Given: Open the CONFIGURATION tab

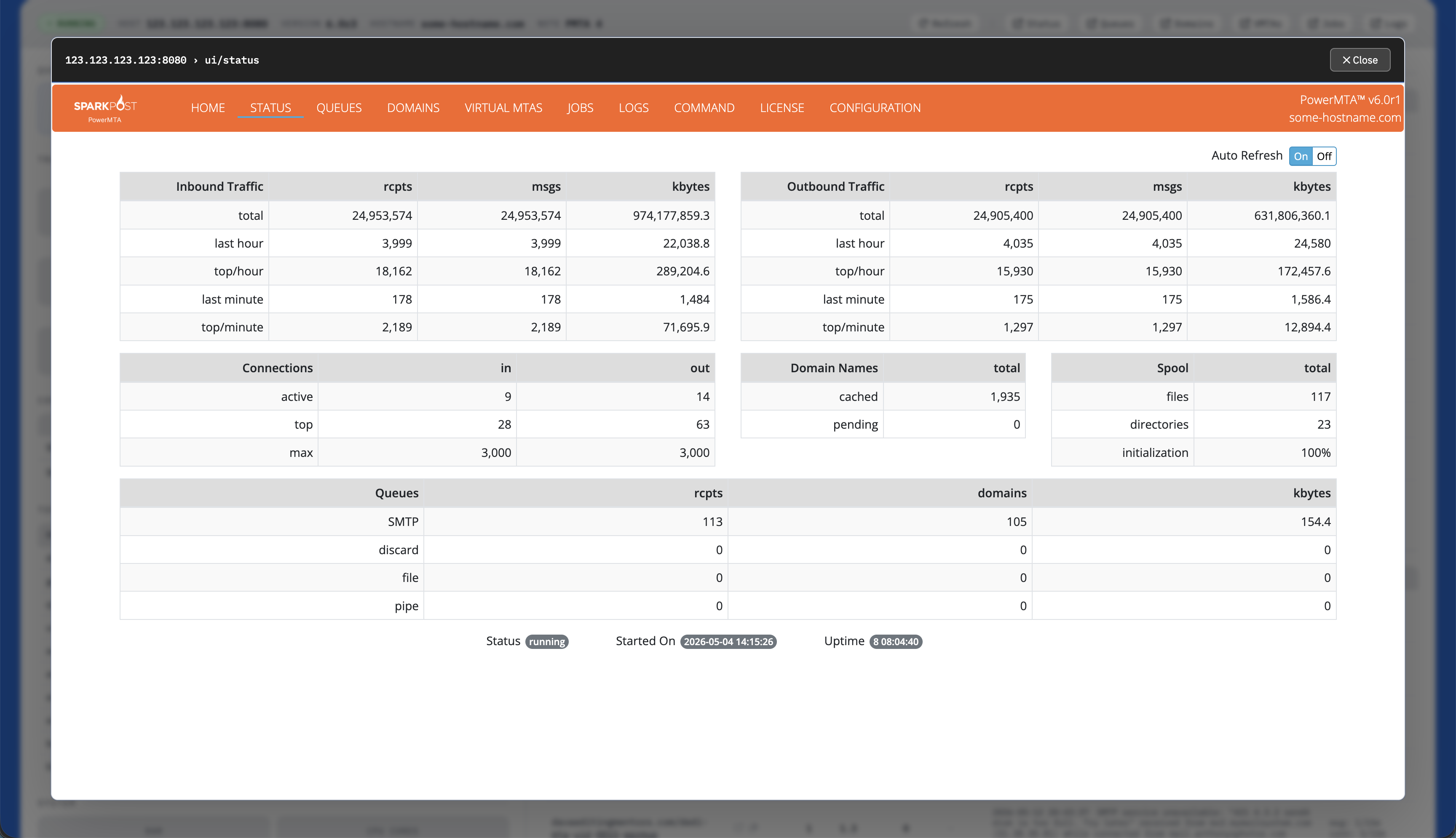Looking at the screenshot, I should 875,108.
